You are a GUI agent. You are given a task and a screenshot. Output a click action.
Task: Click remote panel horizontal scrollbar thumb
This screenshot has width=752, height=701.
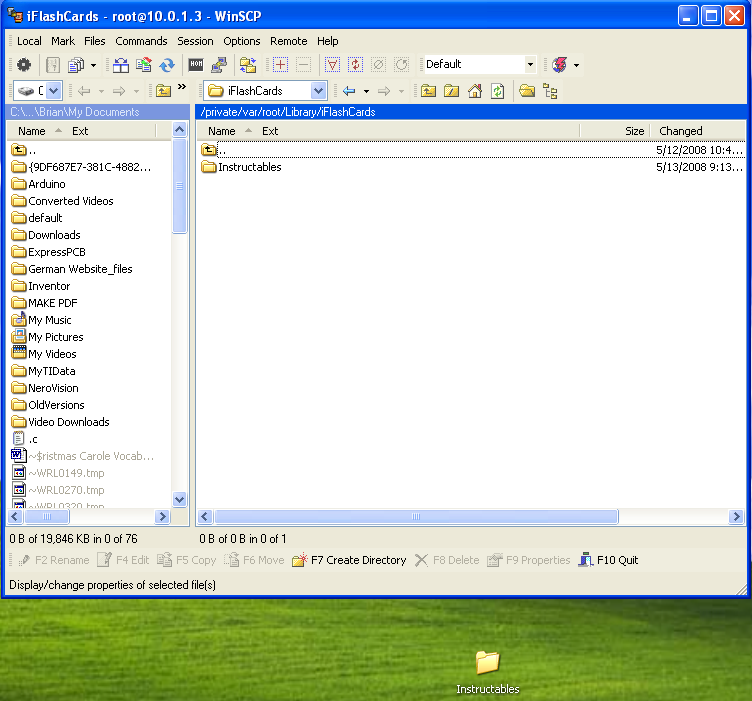pos(416,516)
